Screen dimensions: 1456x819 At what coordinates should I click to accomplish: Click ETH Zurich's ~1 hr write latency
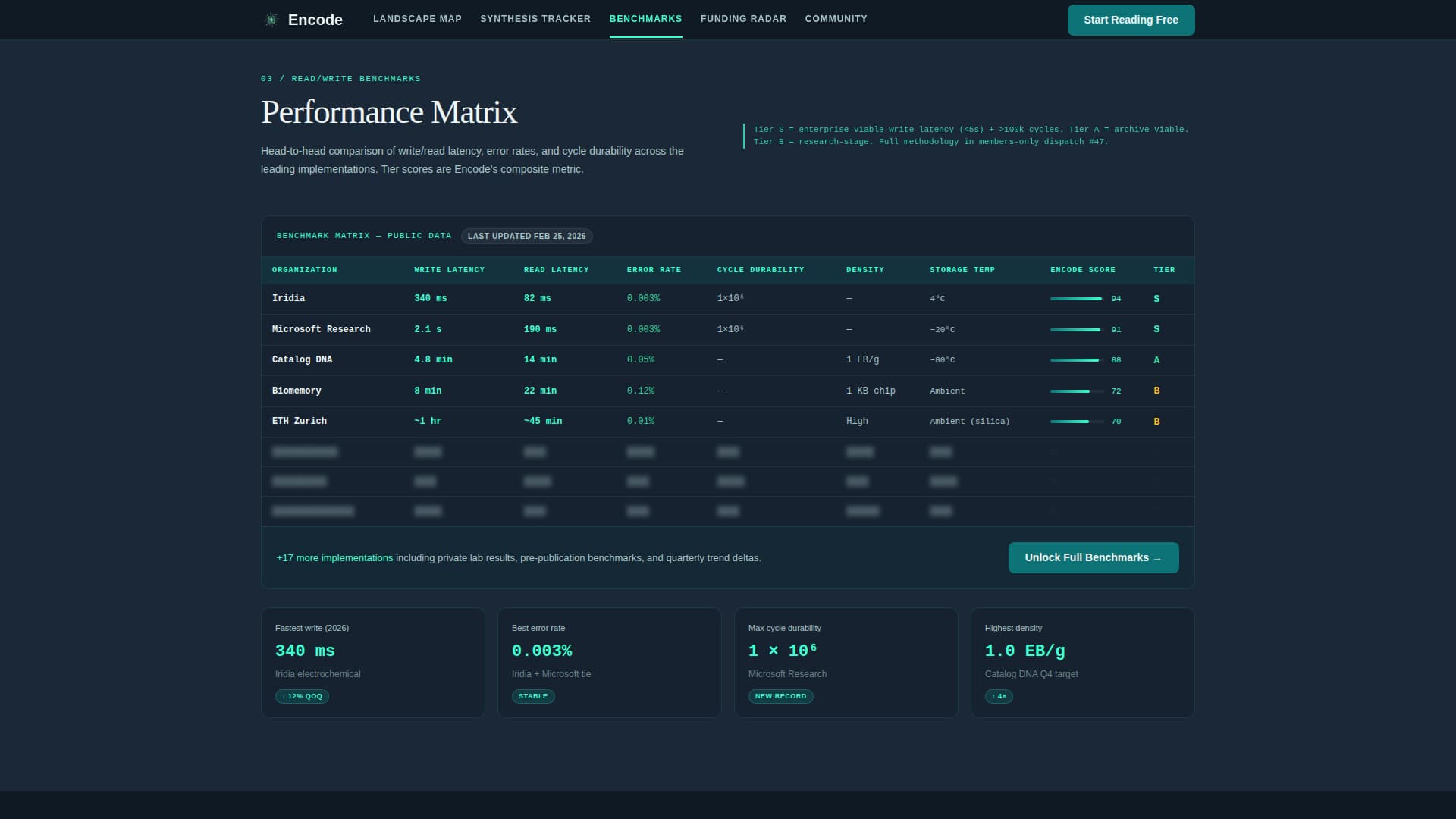coord(428,421)
